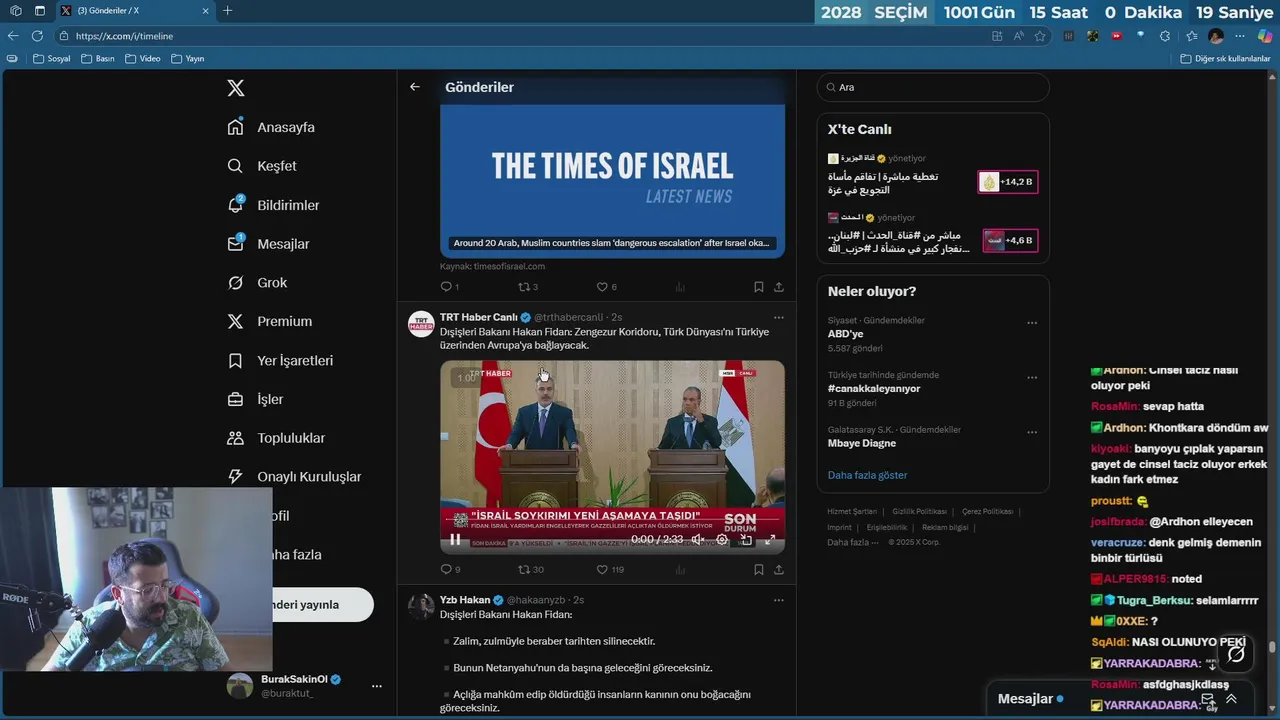Open Yzb Hakan profile name
Screen dimensions: 1280x720
[465, 600]
